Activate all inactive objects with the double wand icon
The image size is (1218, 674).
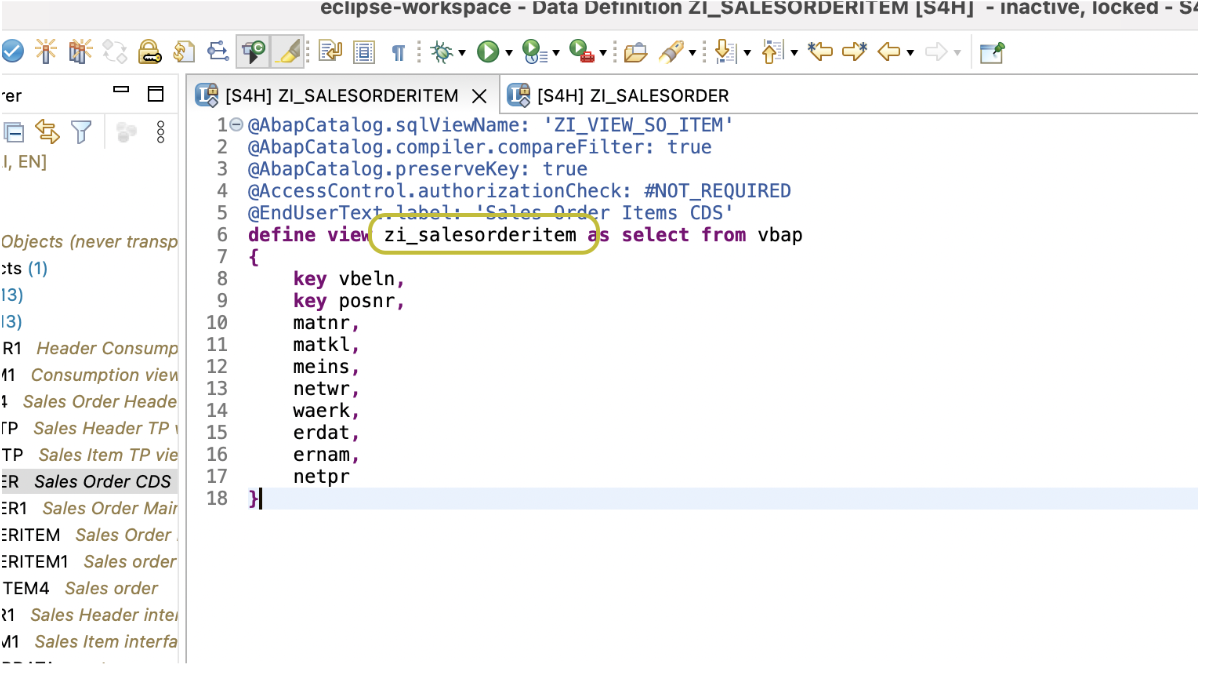click(80, 51)
